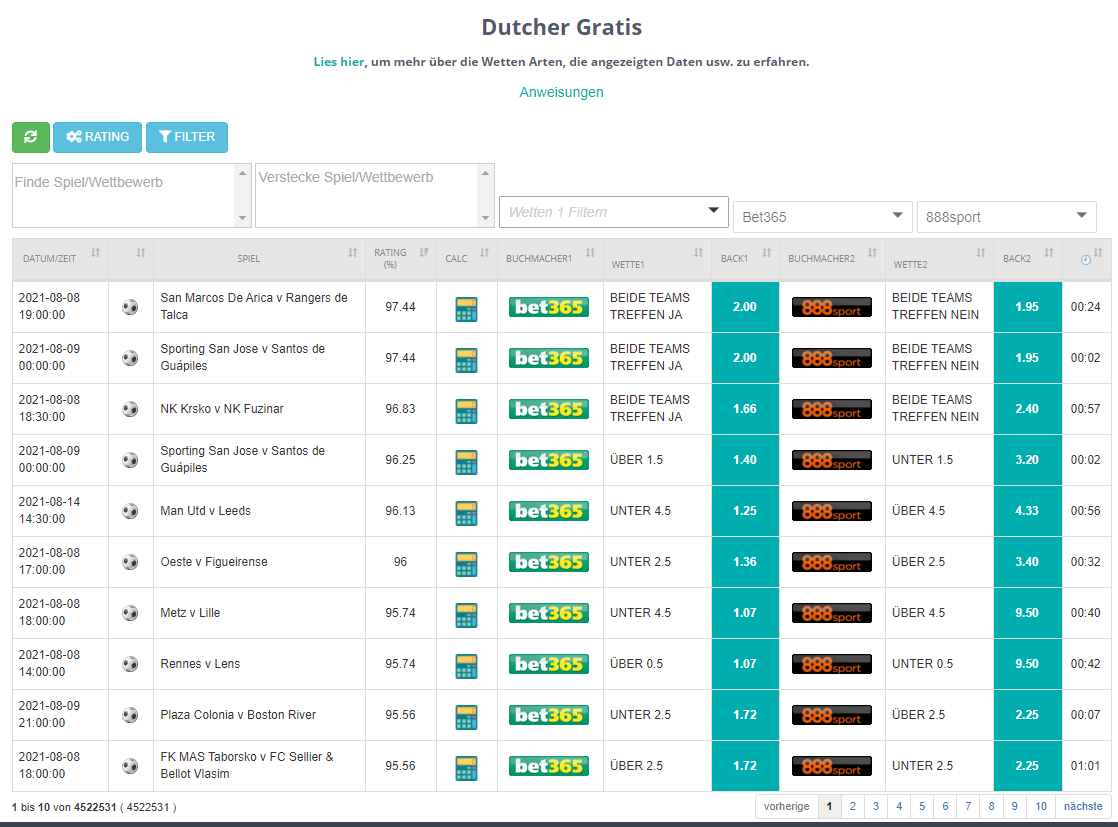This screenshot has width=1118, height=827.
Task: Click soccer ball icon in NK Krsko row
Action: point(130,409)
